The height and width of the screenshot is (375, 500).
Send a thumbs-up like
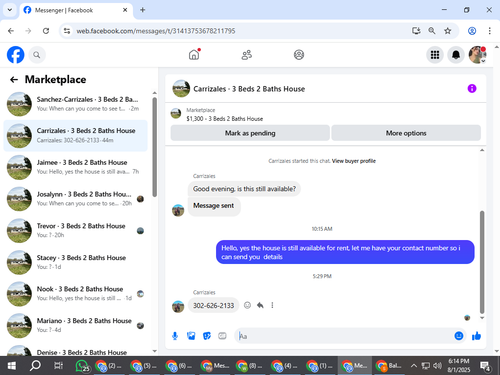pos(476,336)
